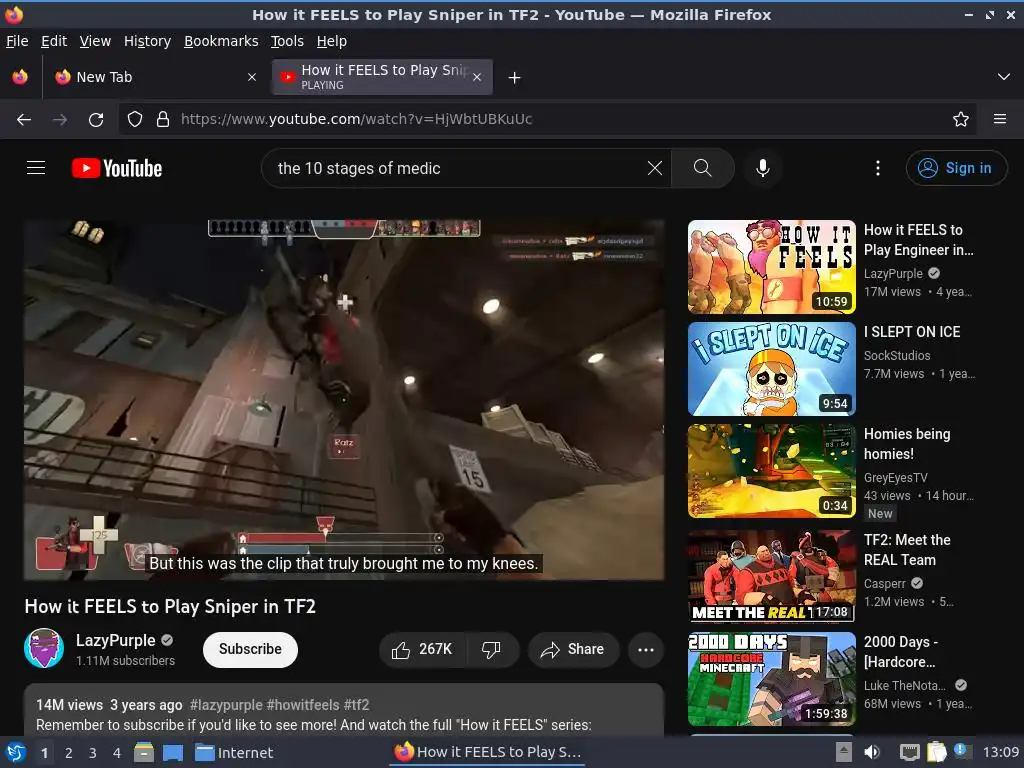This screenshot has height=768, width=1024.
Task: Click the video player to pause
Action: point(344,400)
